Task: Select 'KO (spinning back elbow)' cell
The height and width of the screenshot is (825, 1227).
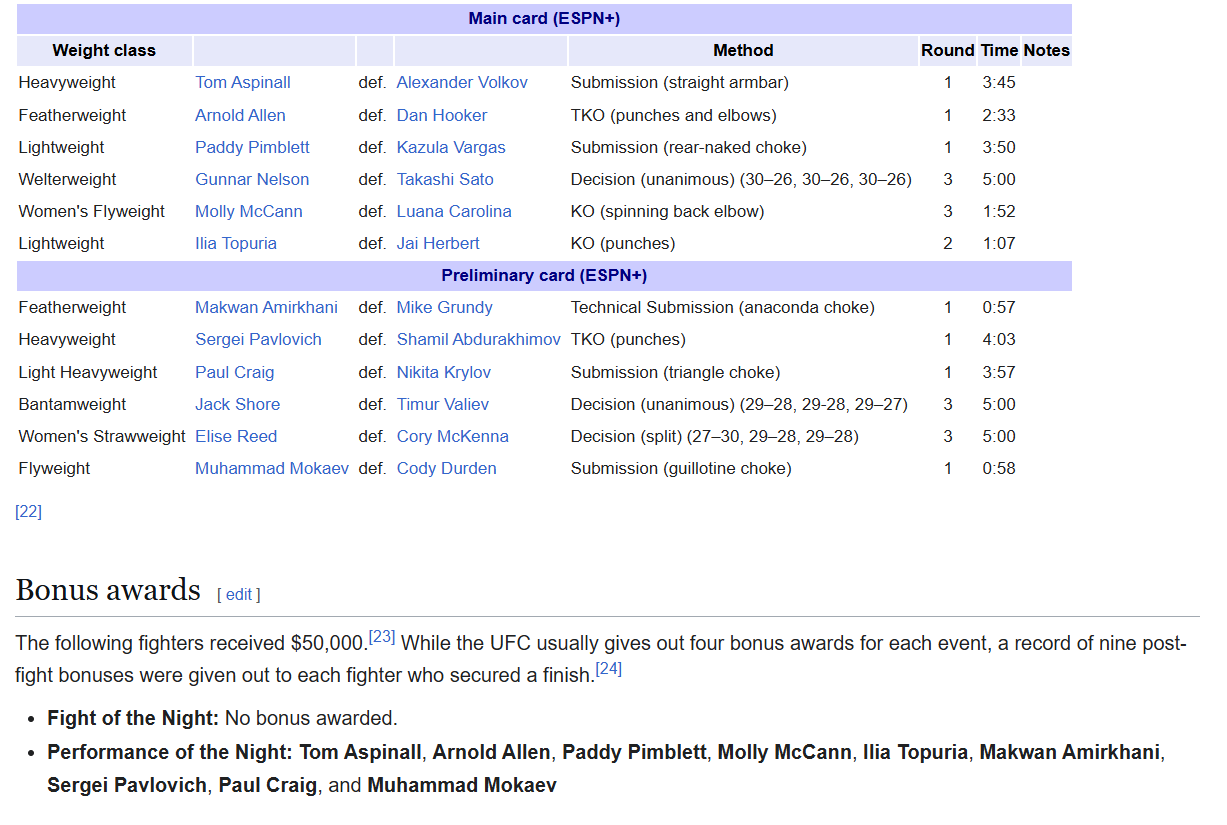Action: (x=667, y=211)
